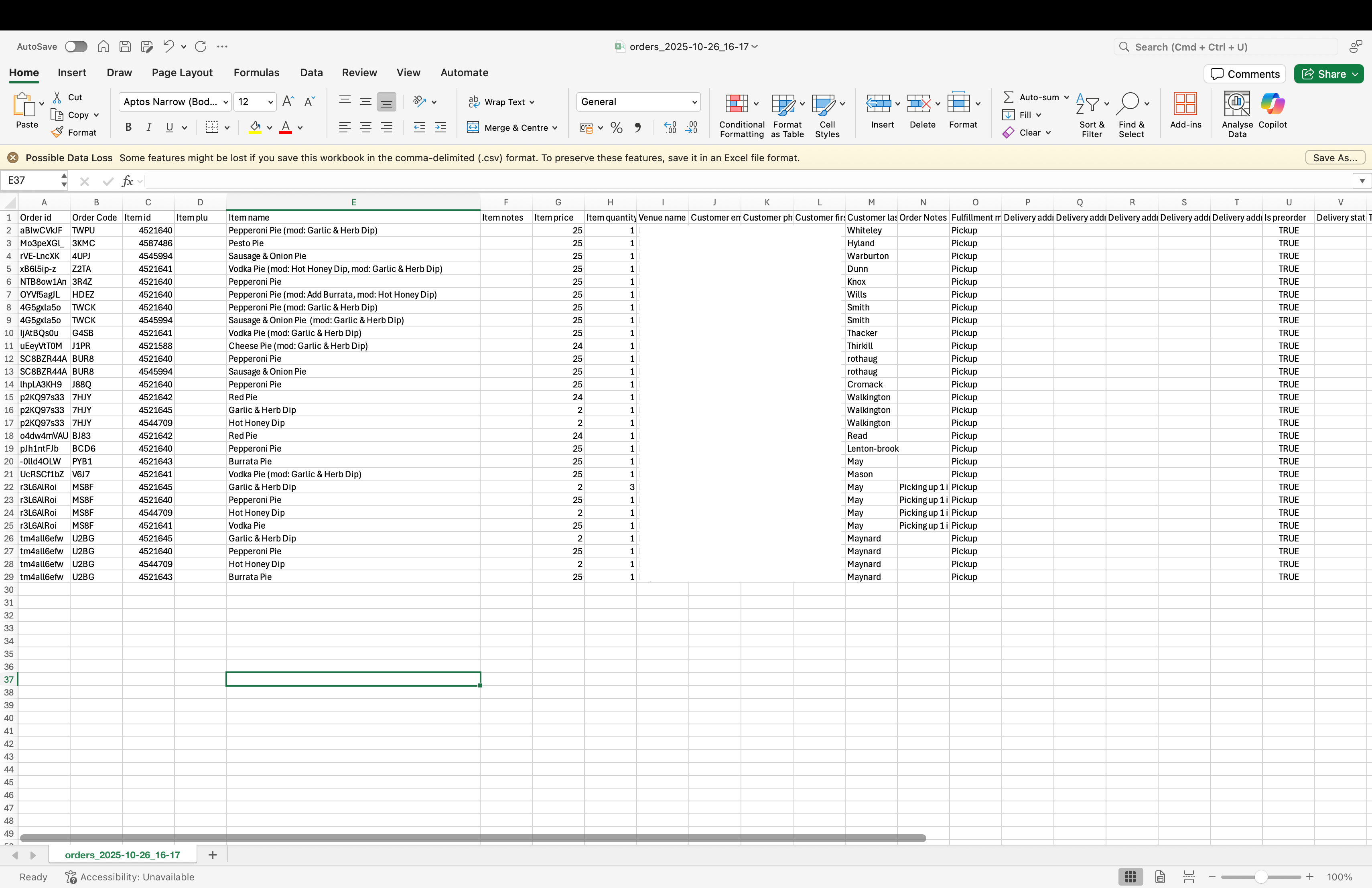This screenshot has width=1372, height=888.
Task: Apply percent style to cells
Action: click(616, 128)
